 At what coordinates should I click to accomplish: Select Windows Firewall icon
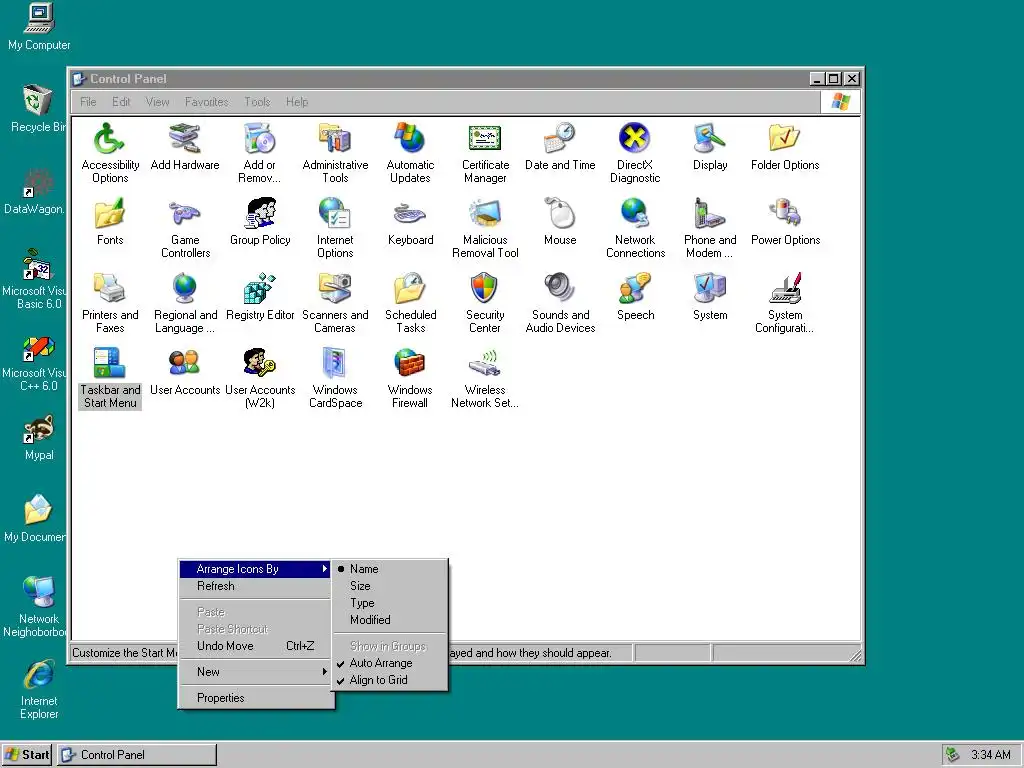410,364
